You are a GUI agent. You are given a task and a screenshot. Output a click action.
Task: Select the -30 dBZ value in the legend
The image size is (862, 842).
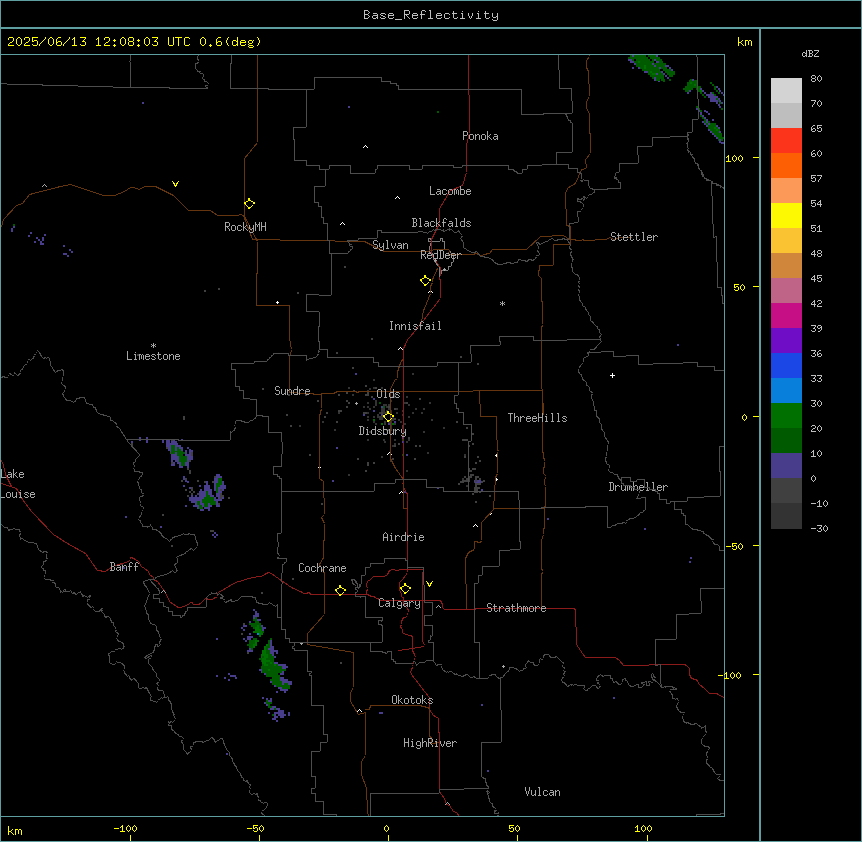click(x=819, y=528)
